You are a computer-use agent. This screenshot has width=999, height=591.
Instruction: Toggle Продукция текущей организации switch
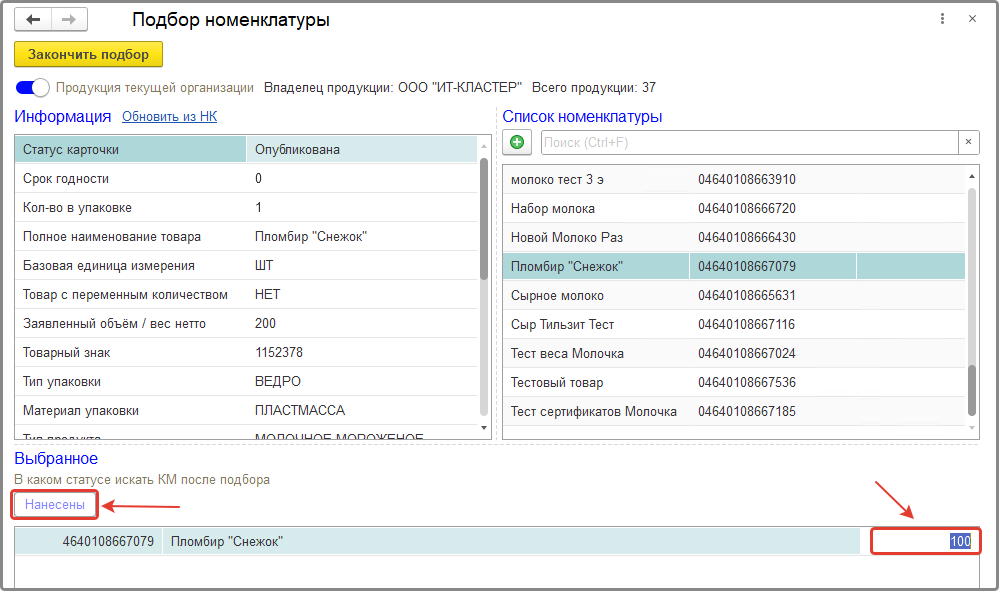[x=32, y=87]
